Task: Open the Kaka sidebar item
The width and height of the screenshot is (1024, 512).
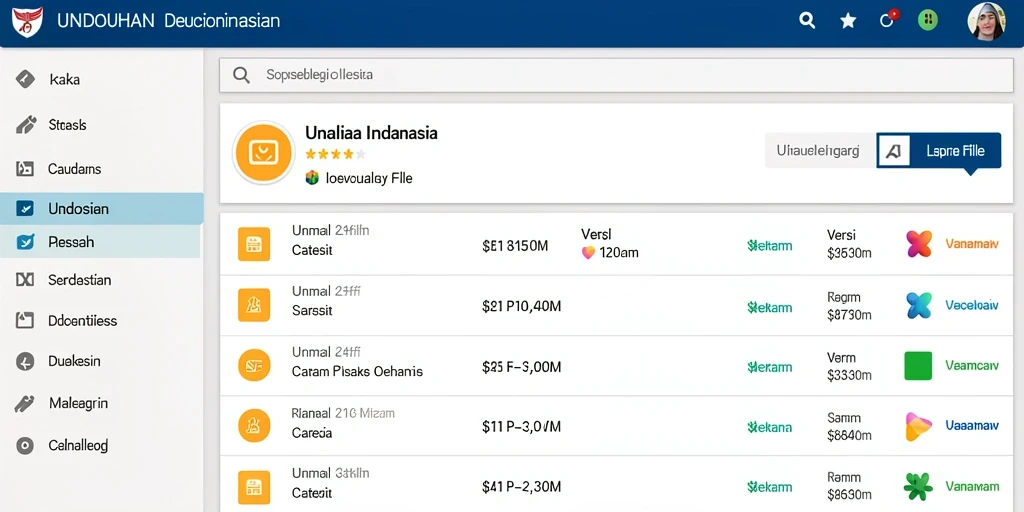Action: pyautogui.click(x=101, y=80)
